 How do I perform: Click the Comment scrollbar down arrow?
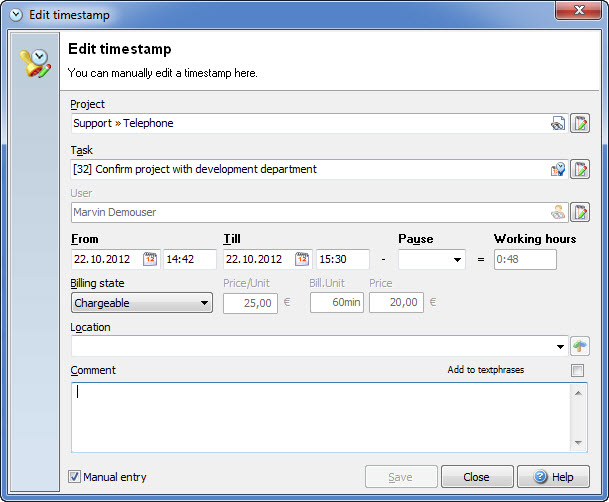point(578,443)
